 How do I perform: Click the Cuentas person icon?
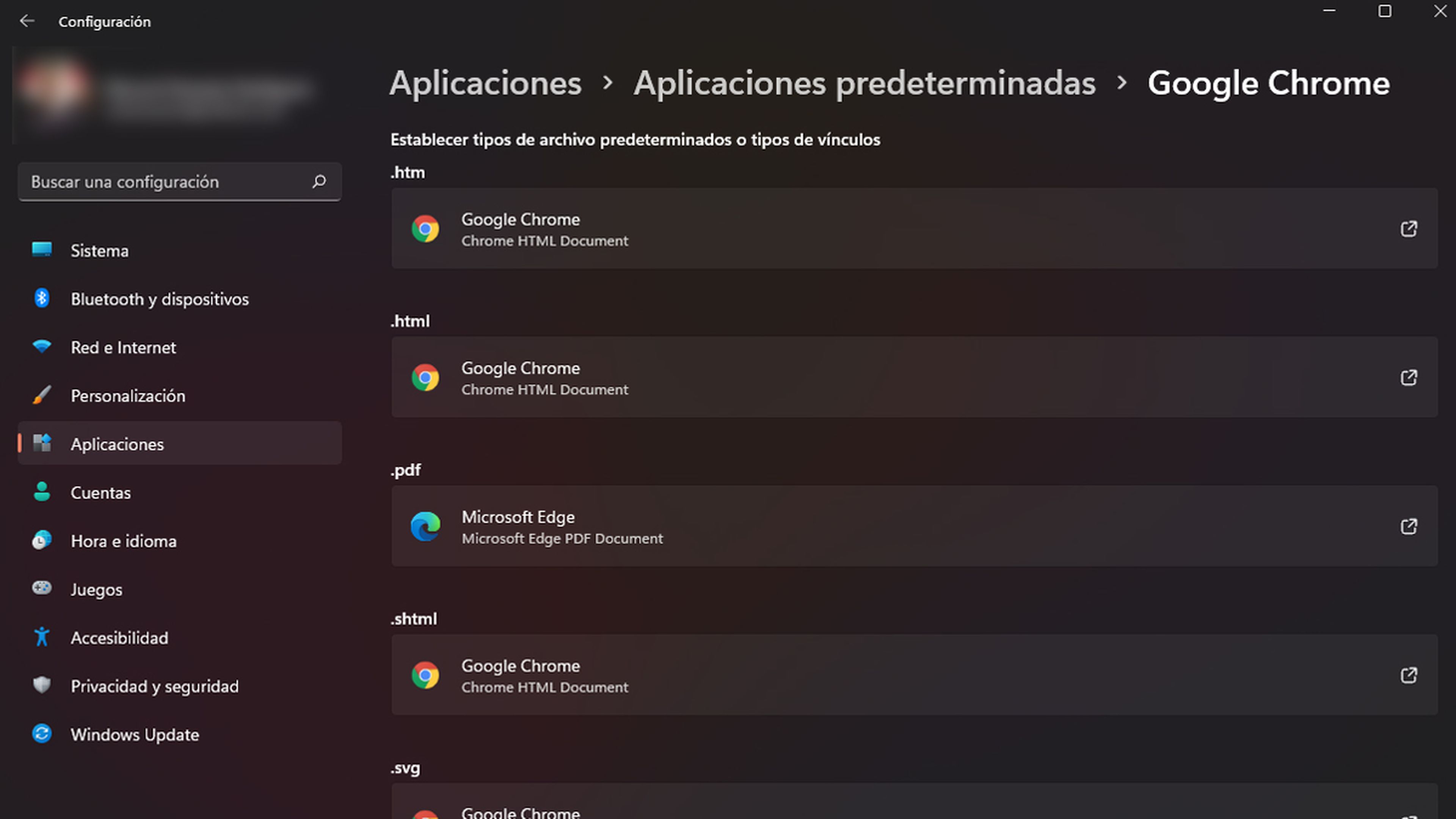42,492
